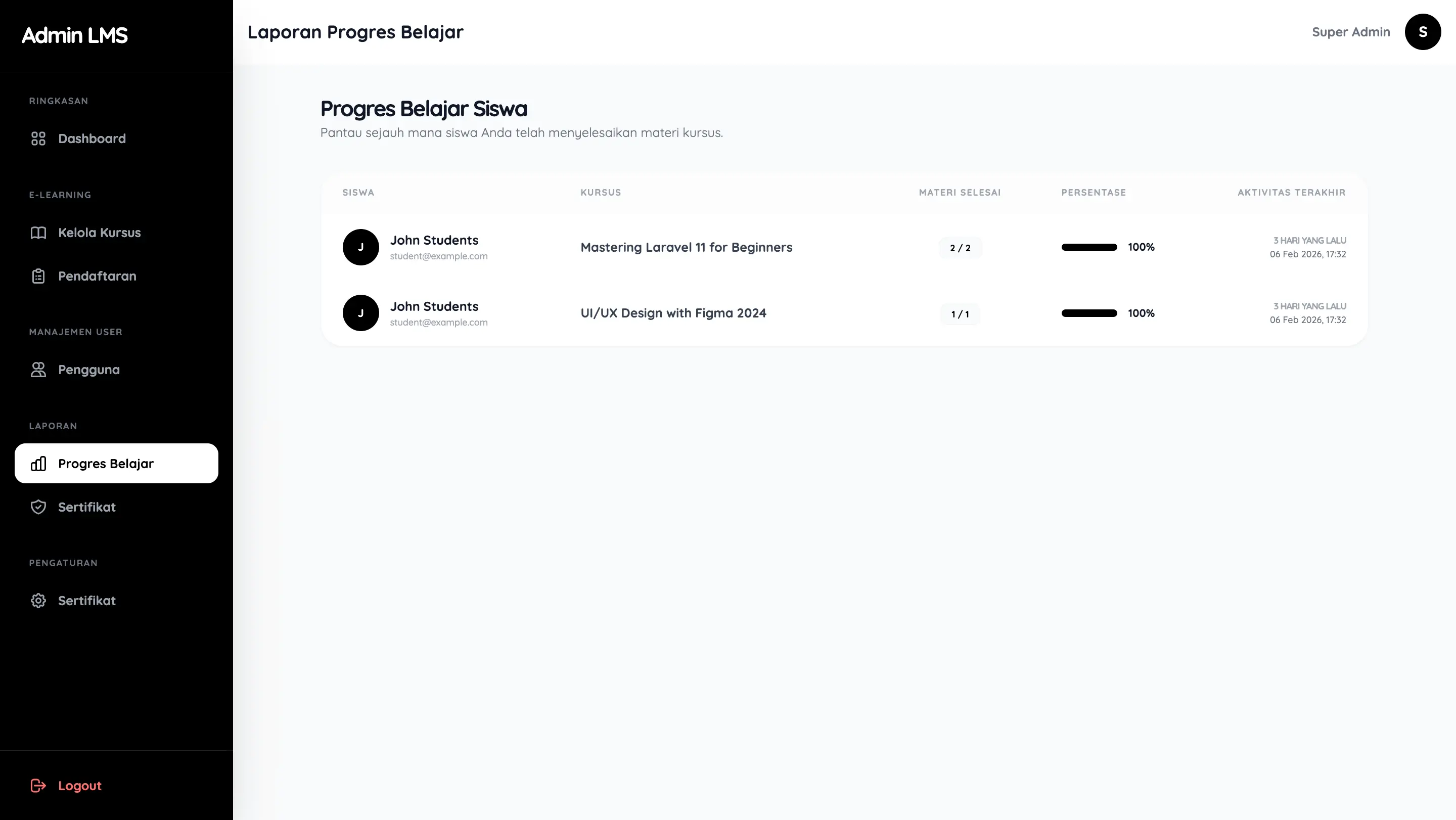Select Pengguna in the sidebar
Image resolution: width=1456 pixels, height=820 pixels.
89,370
